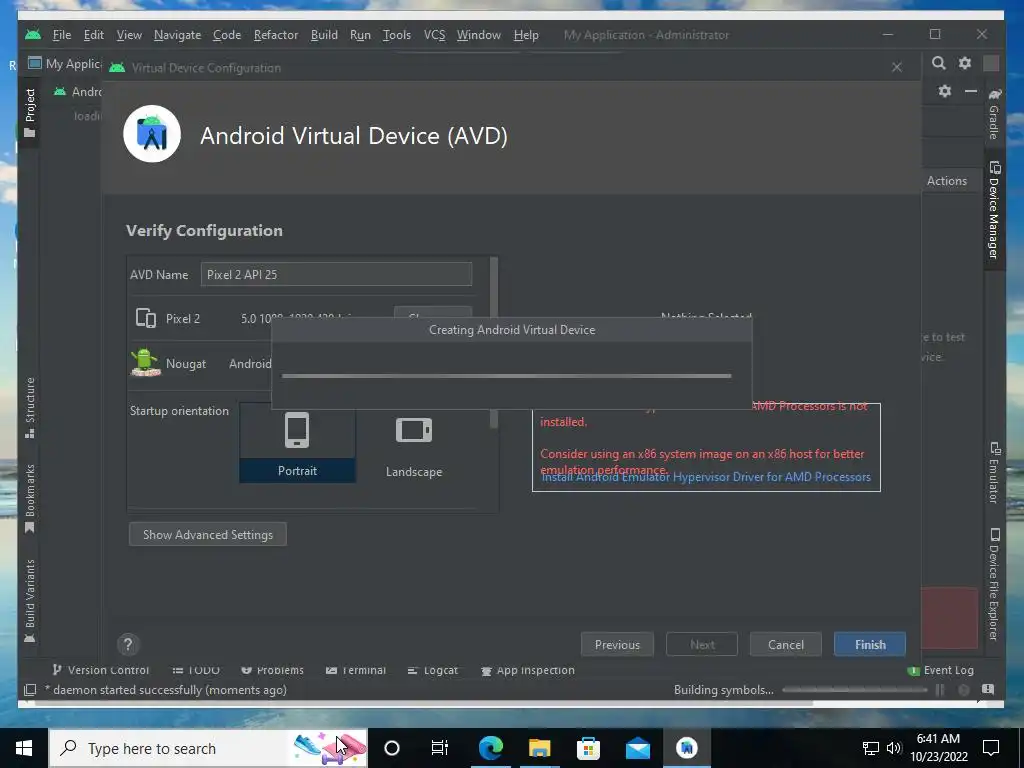The image size is (1024, 768).
Task: Click the Cancel button in AVD dialog
Action: click(x=786, y=645)
